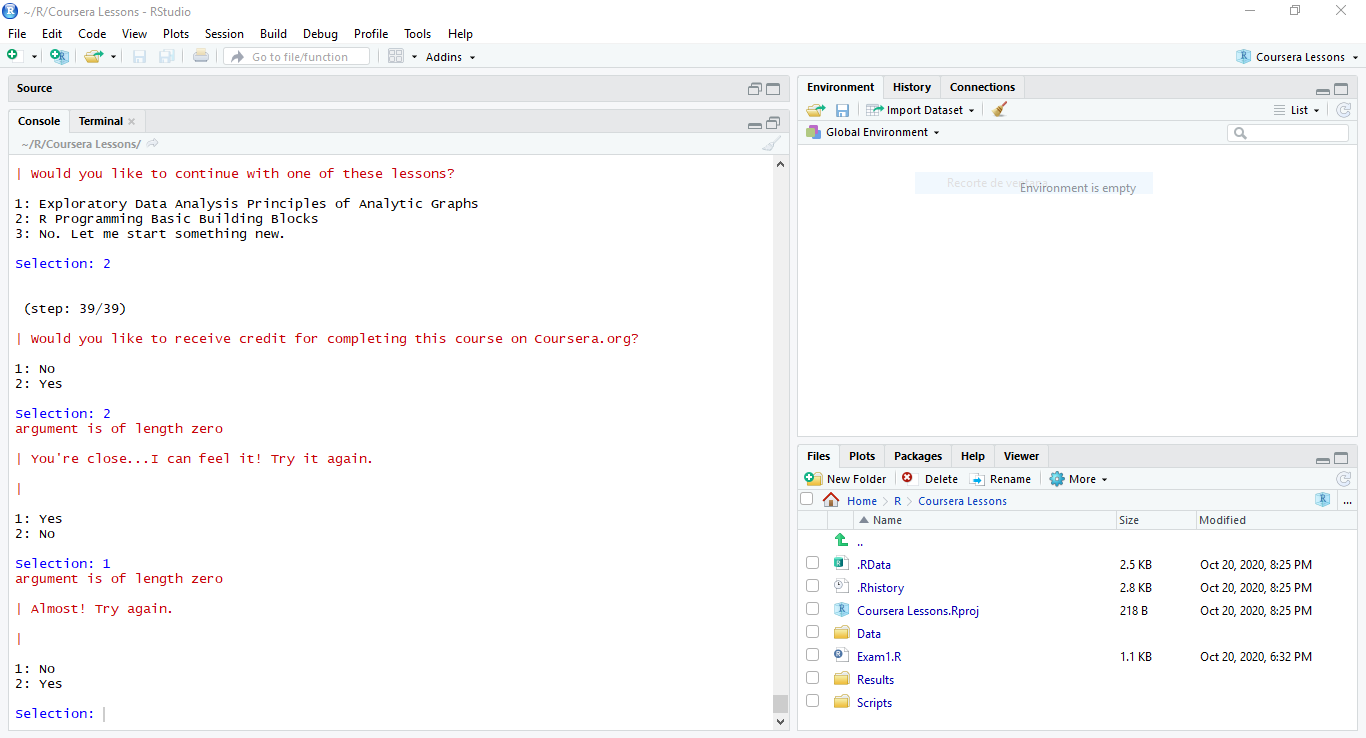Create a new R project via toolbar icon
Screen dimensions: 1366x738
pos(59,56)
